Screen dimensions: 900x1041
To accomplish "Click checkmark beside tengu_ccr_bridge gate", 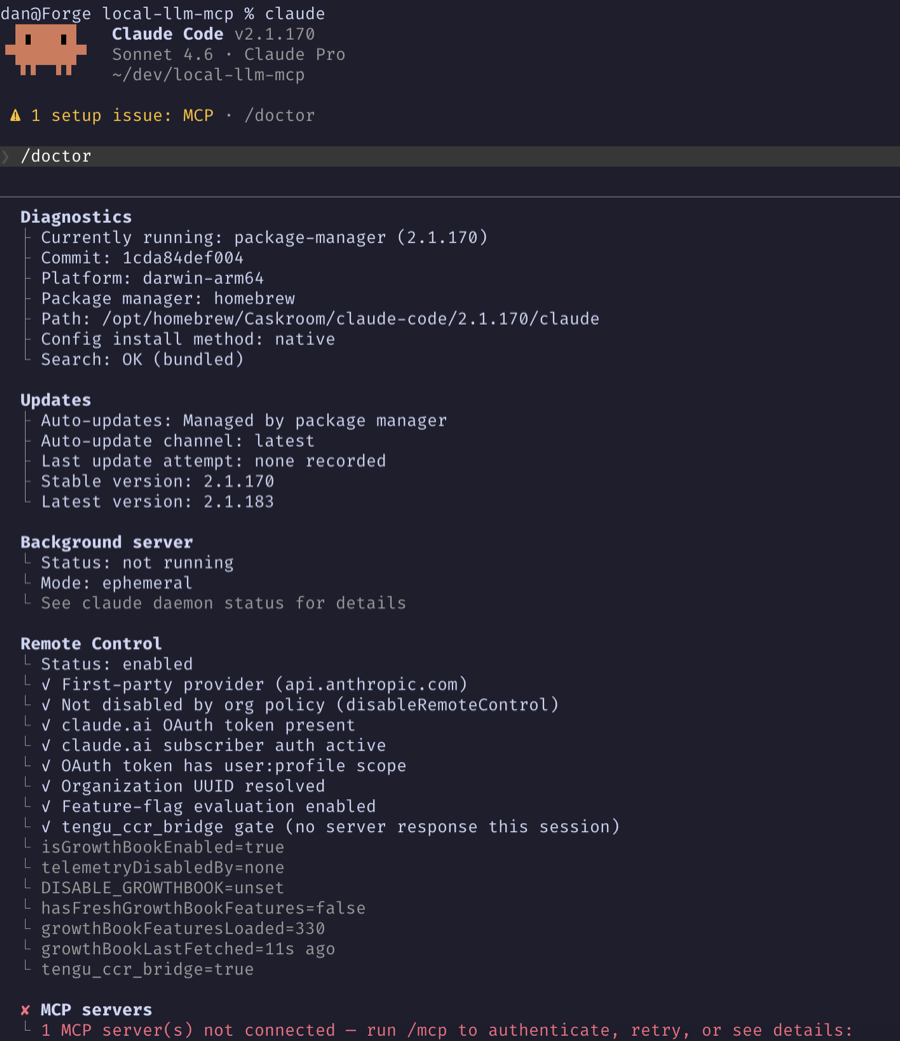I will click(x=46, y=827).
